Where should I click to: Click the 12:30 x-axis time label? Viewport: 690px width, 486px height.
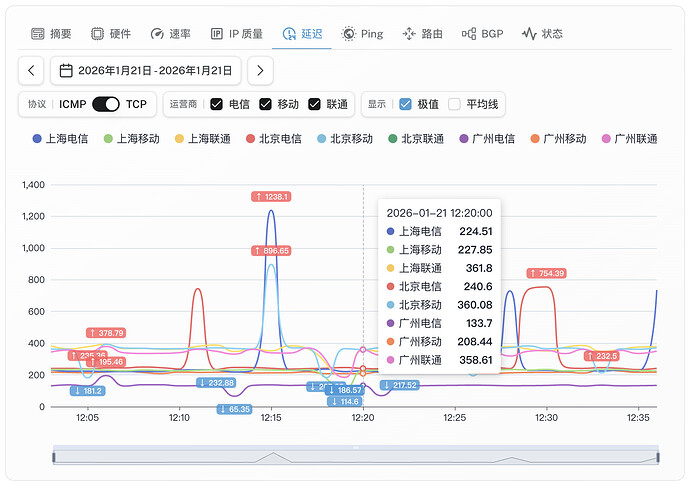point(547,418)
